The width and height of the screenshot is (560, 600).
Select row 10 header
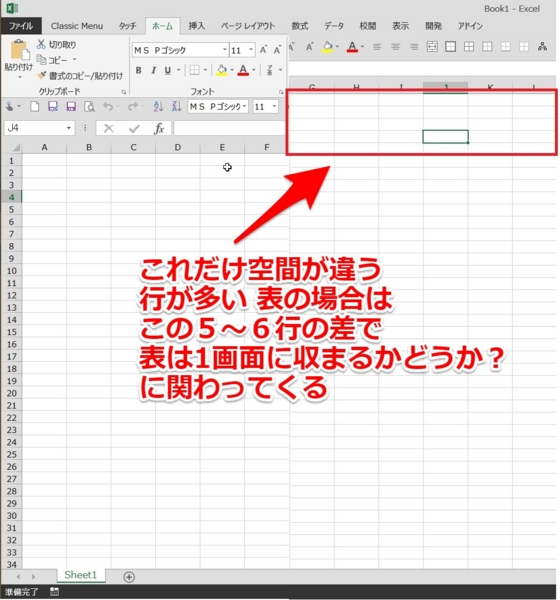click(x=11, y=271)
